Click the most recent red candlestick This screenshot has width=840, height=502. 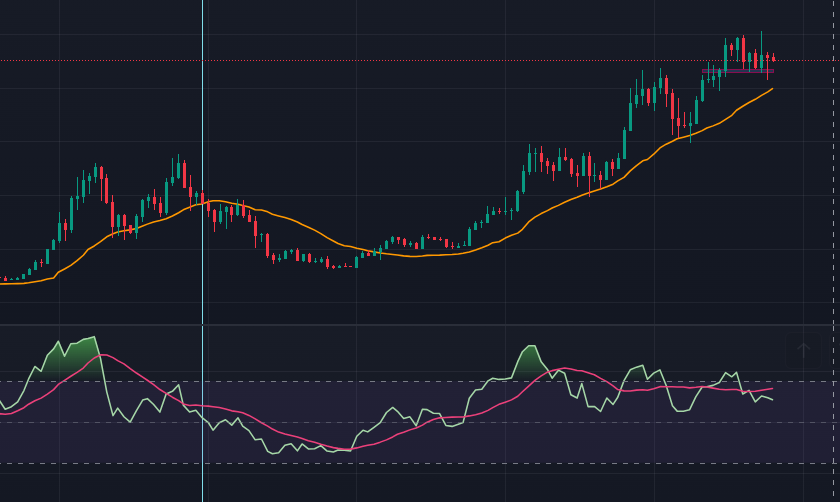773,59
